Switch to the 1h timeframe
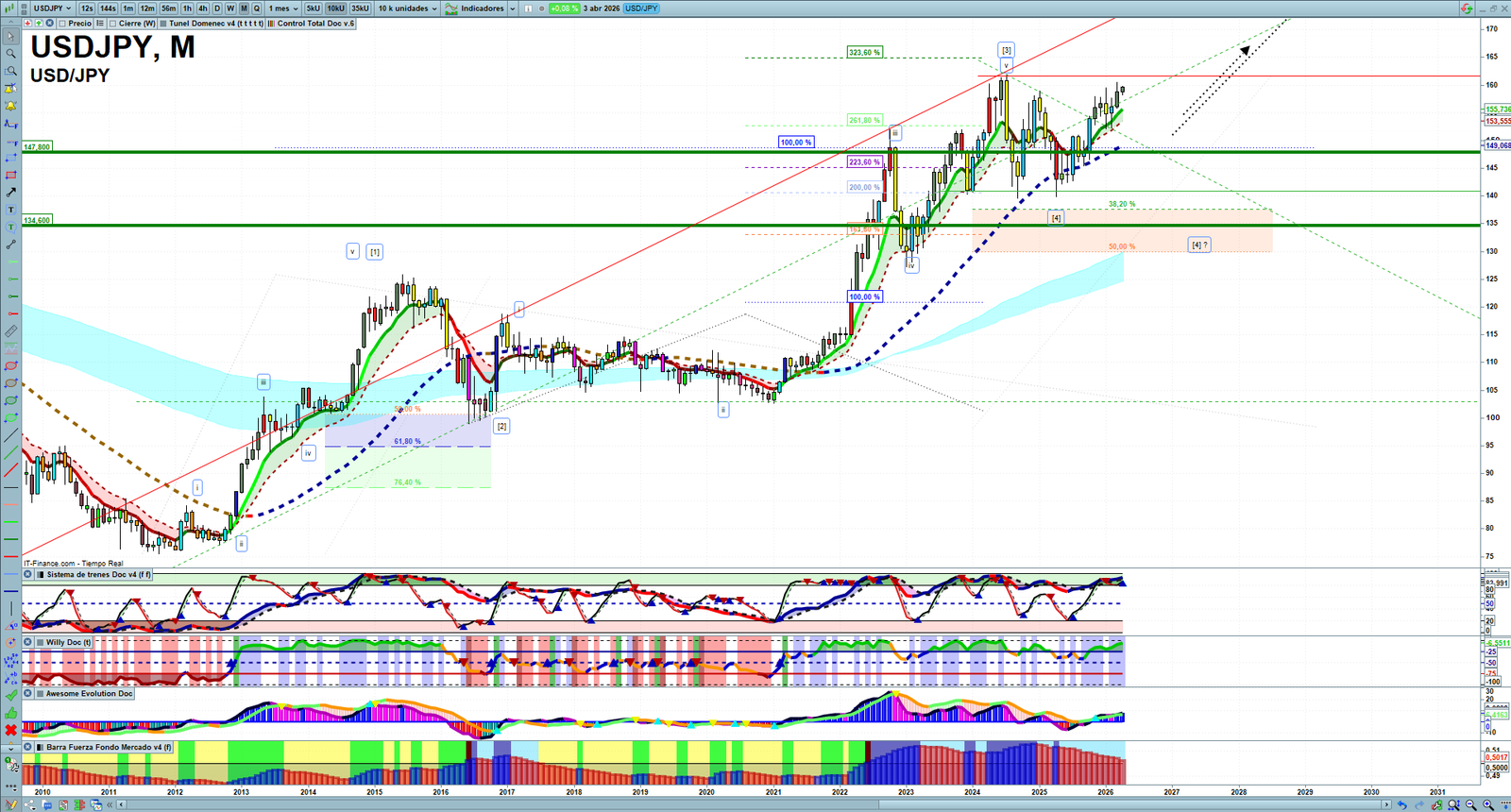The image size is (1511, 812). [x=187, y=8]
